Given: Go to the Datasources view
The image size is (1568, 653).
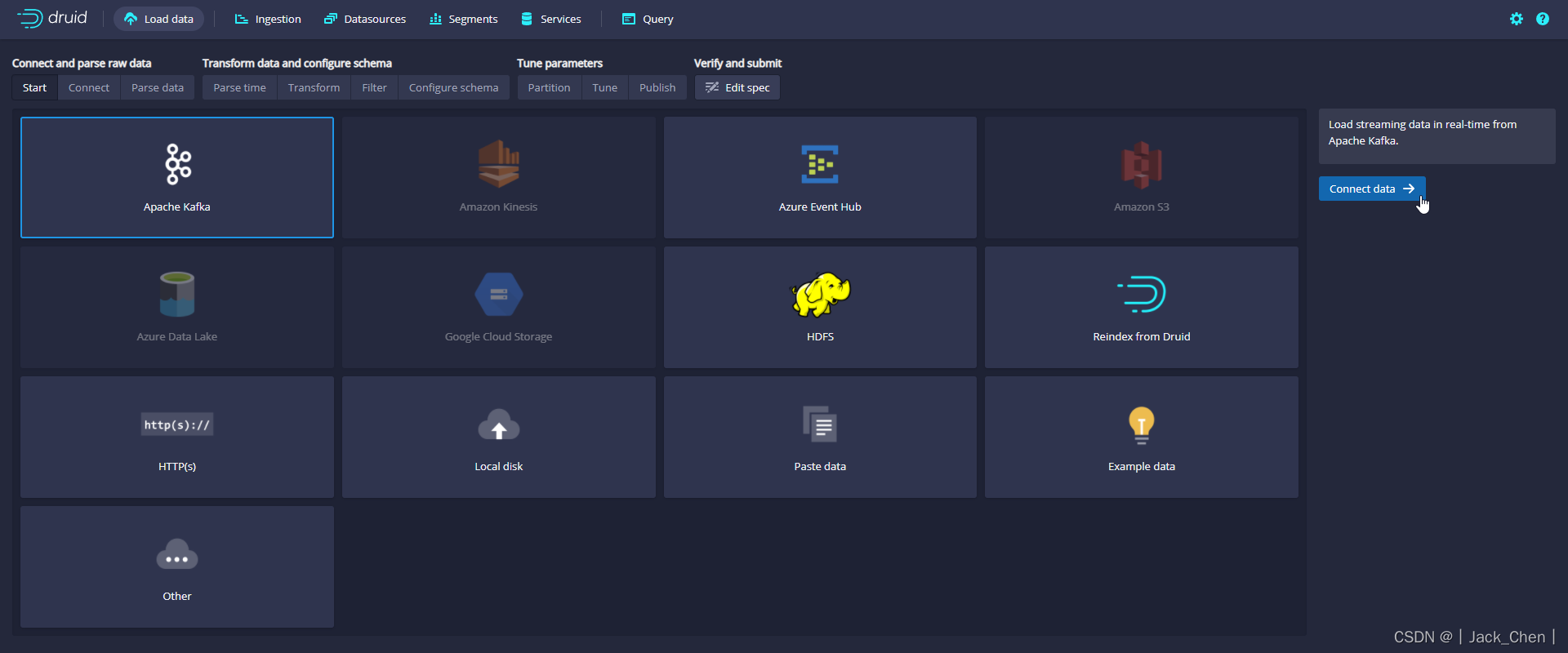Looking at the screenshot, I should pyautogui.click(x=365, y=19).
